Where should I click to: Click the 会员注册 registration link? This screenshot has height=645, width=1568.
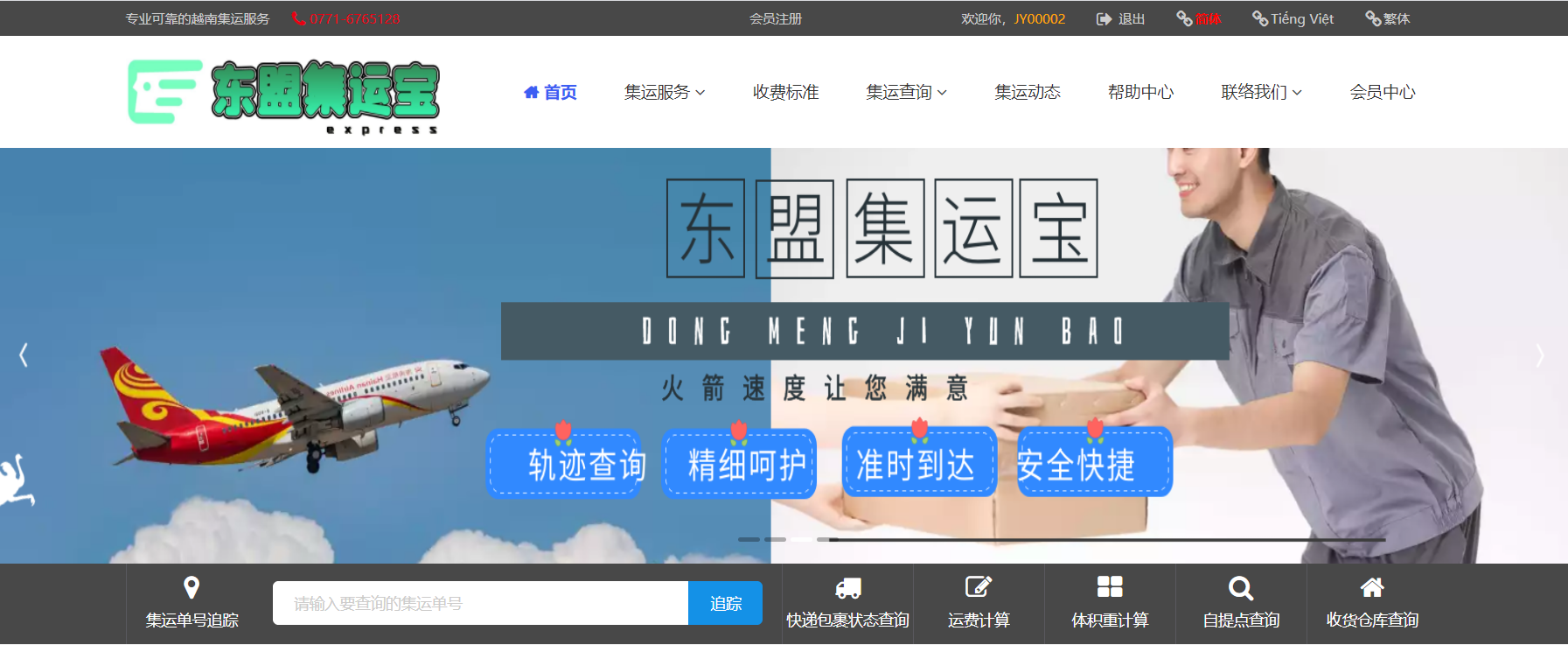coord(775,19)
